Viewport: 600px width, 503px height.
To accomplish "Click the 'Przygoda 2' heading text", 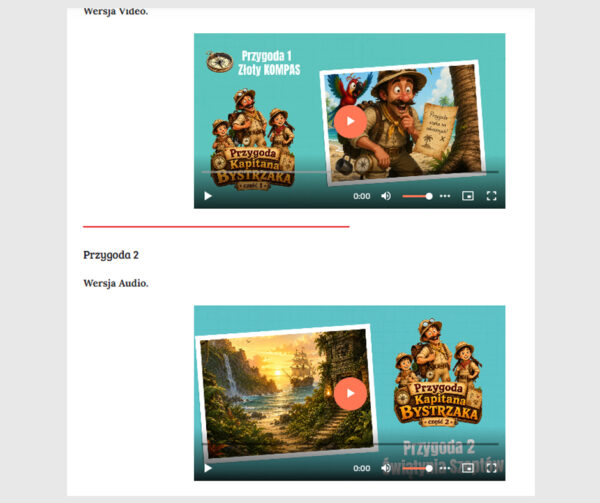I will pos(111,255).
